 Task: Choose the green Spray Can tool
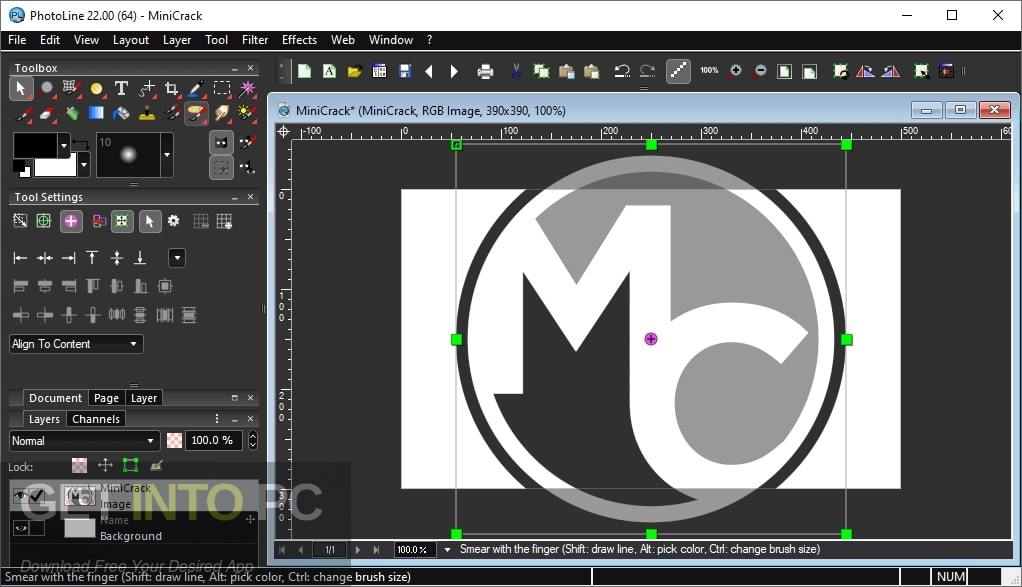click(72, 113)
